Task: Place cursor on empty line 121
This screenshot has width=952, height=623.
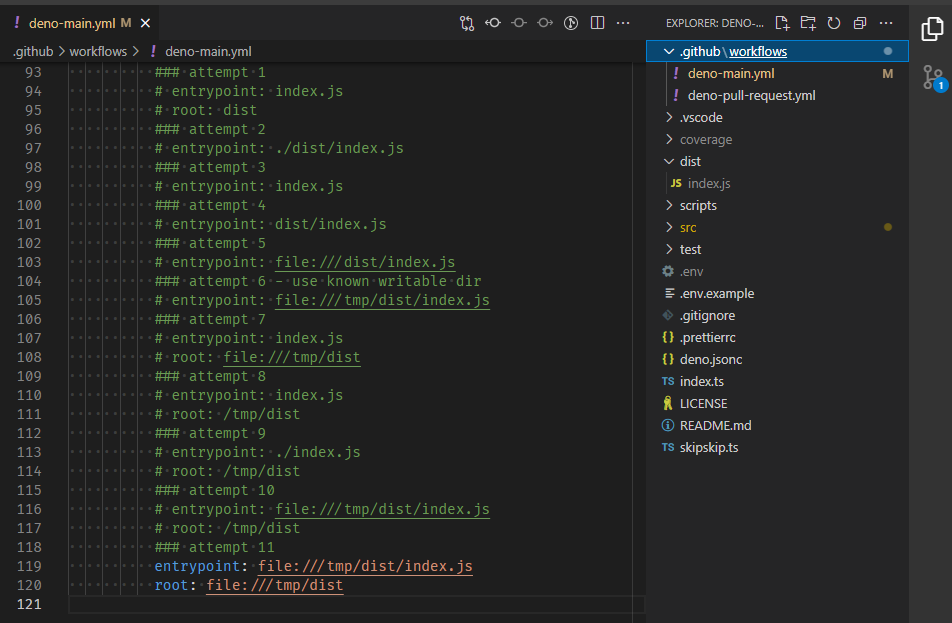Action: pos(356,604)
